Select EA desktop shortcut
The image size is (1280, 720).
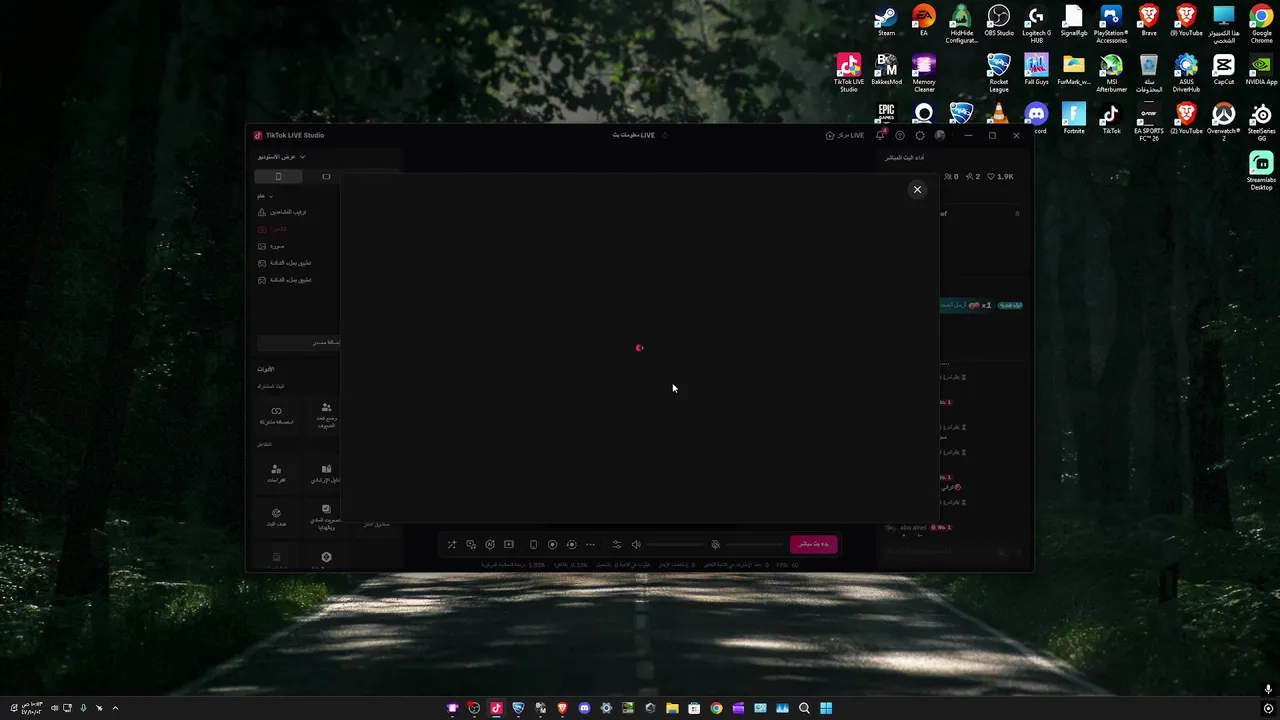[924, 21]
